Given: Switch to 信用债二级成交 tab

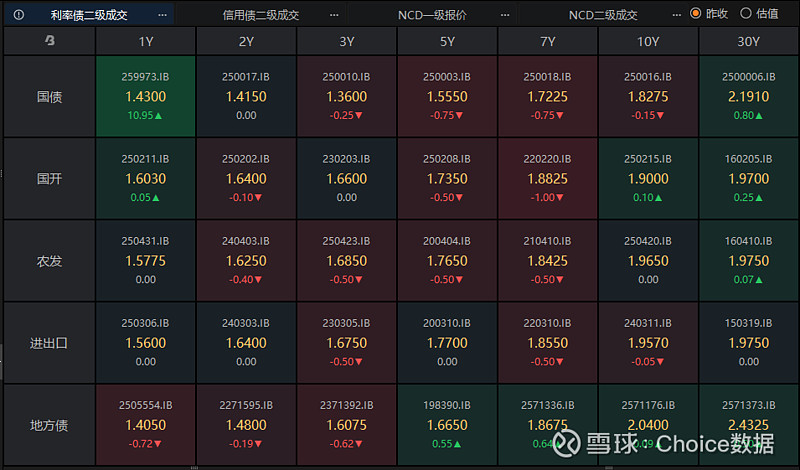Looking at the screenshot, I should 261,15.
